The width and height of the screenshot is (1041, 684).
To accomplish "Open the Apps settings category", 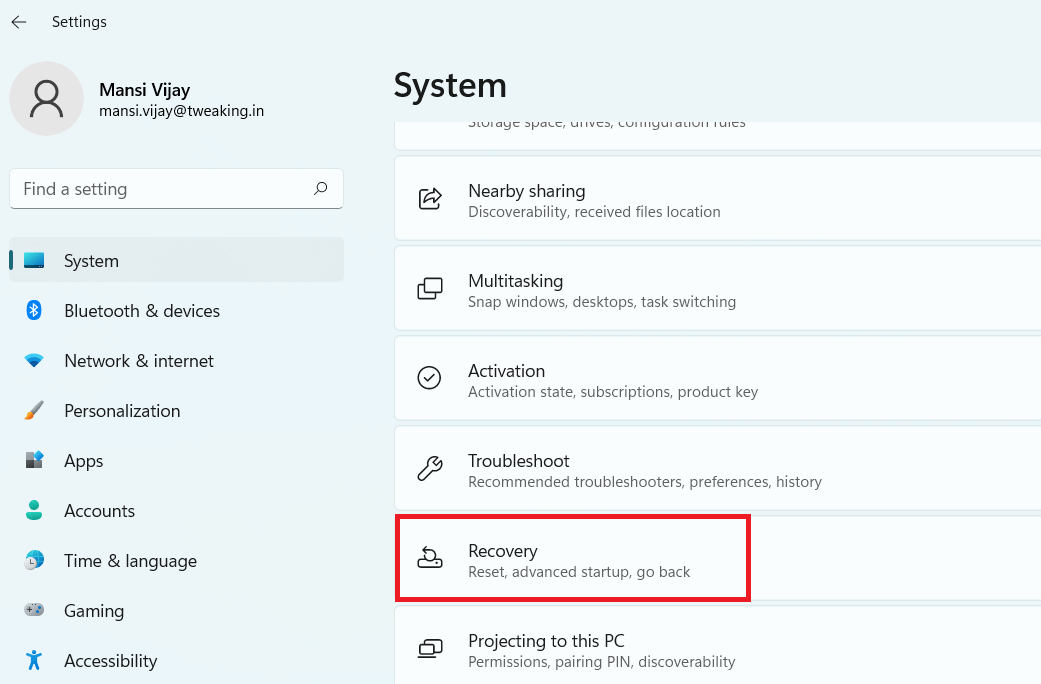I will [84, 461].
